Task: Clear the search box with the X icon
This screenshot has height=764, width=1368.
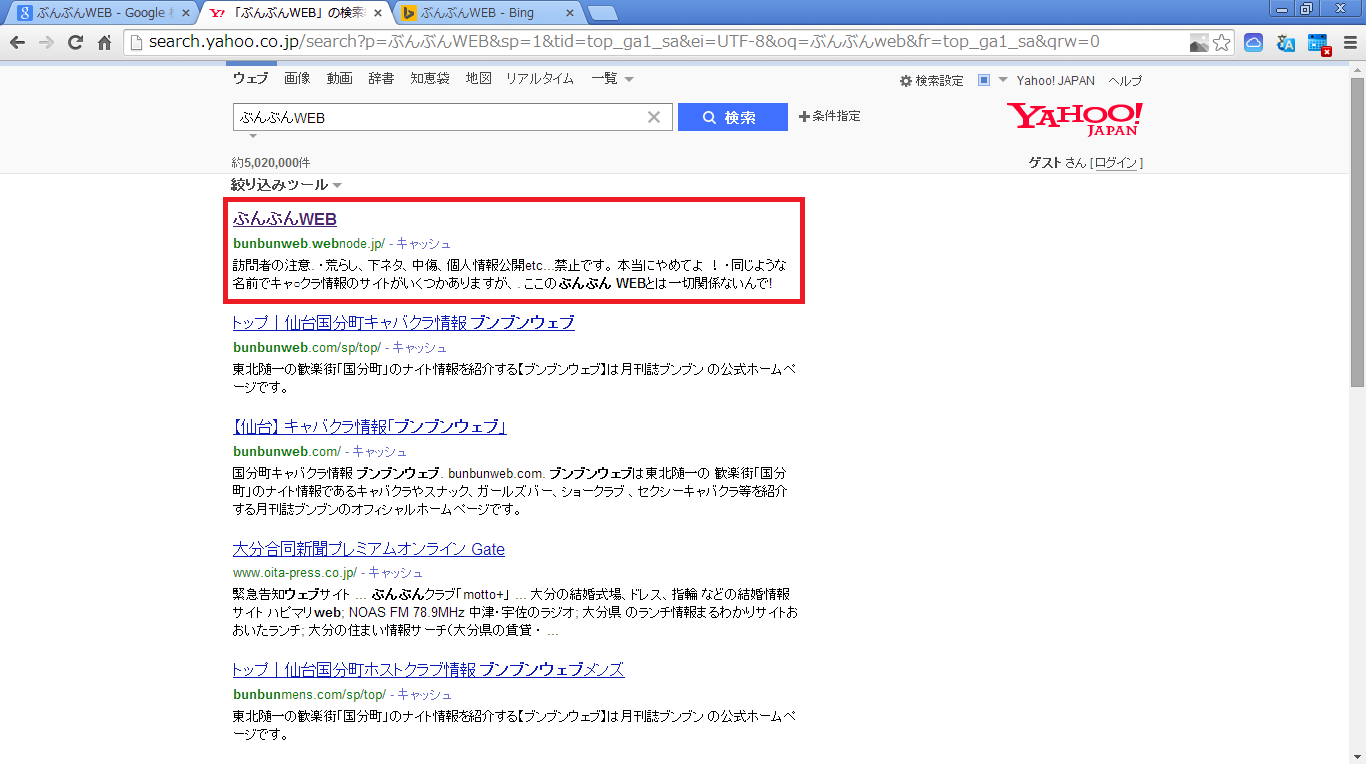Action: (654, 117)
